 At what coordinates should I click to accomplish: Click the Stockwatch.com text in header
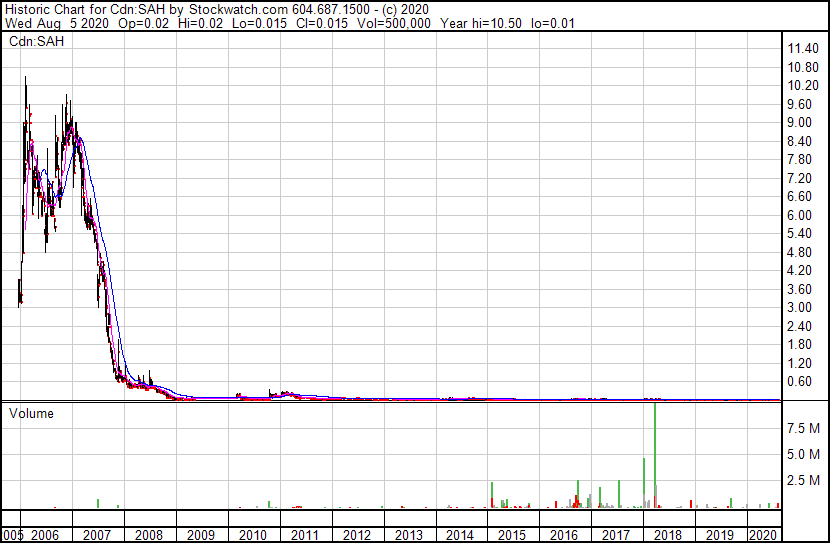239,10
